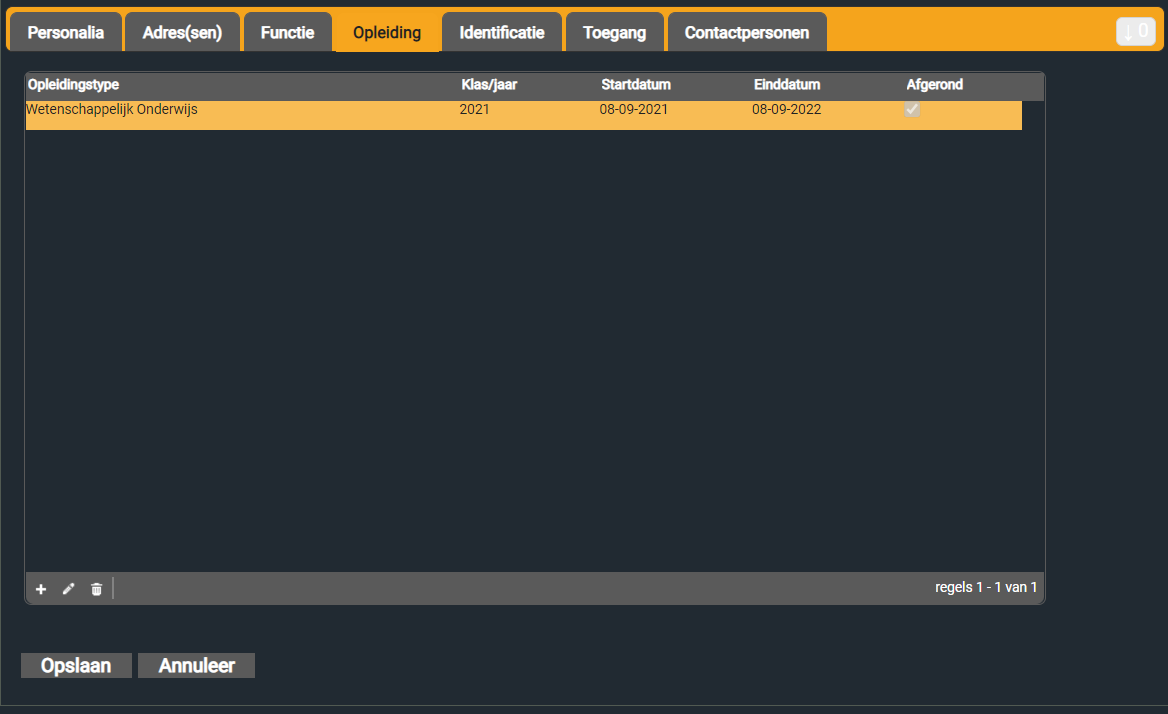Go to the Functie tab
This screenshot has height=714, width=1168.
pos(288,32)
